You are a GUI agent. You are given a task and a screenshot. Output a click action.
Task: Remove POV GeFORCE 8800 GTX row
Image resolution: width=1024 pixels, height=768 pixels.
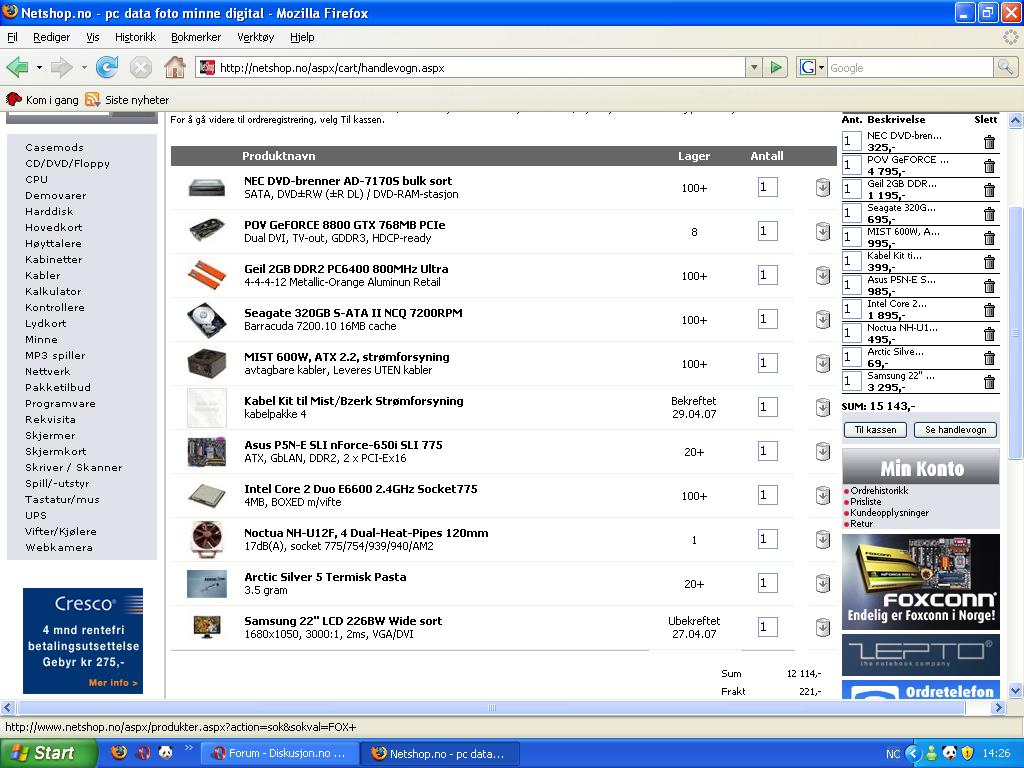823,232
